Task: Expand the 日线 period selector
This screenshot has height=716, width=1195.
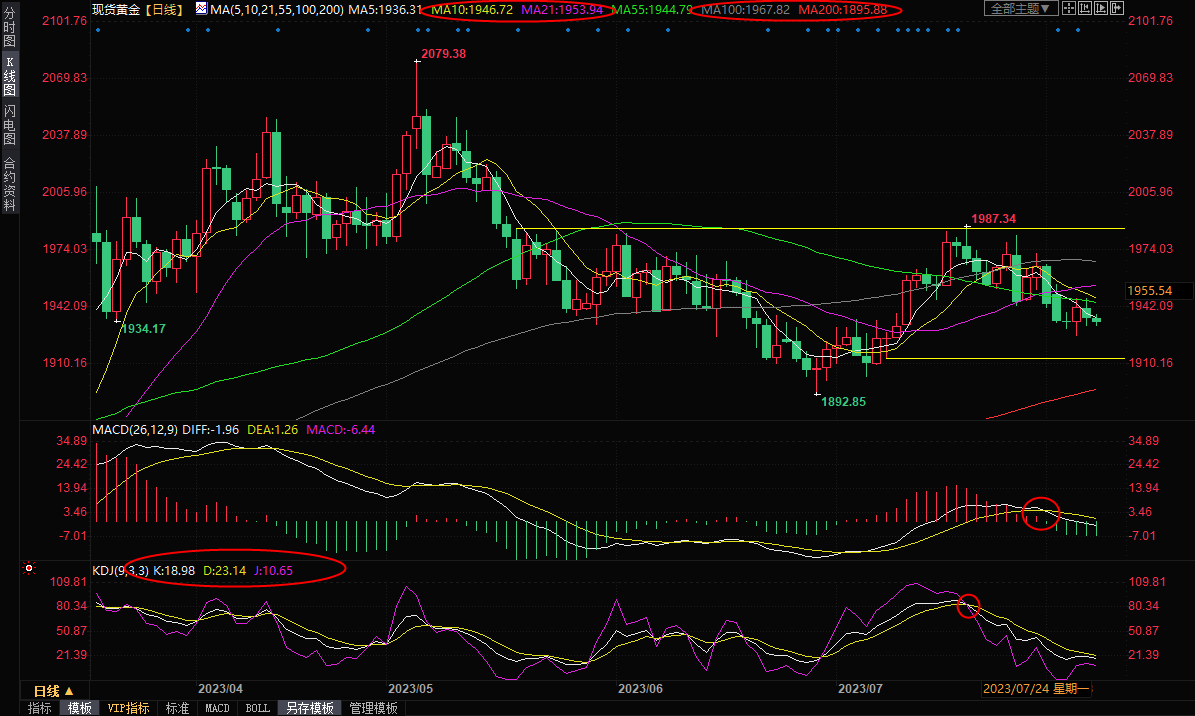Action: click(54, 691)
